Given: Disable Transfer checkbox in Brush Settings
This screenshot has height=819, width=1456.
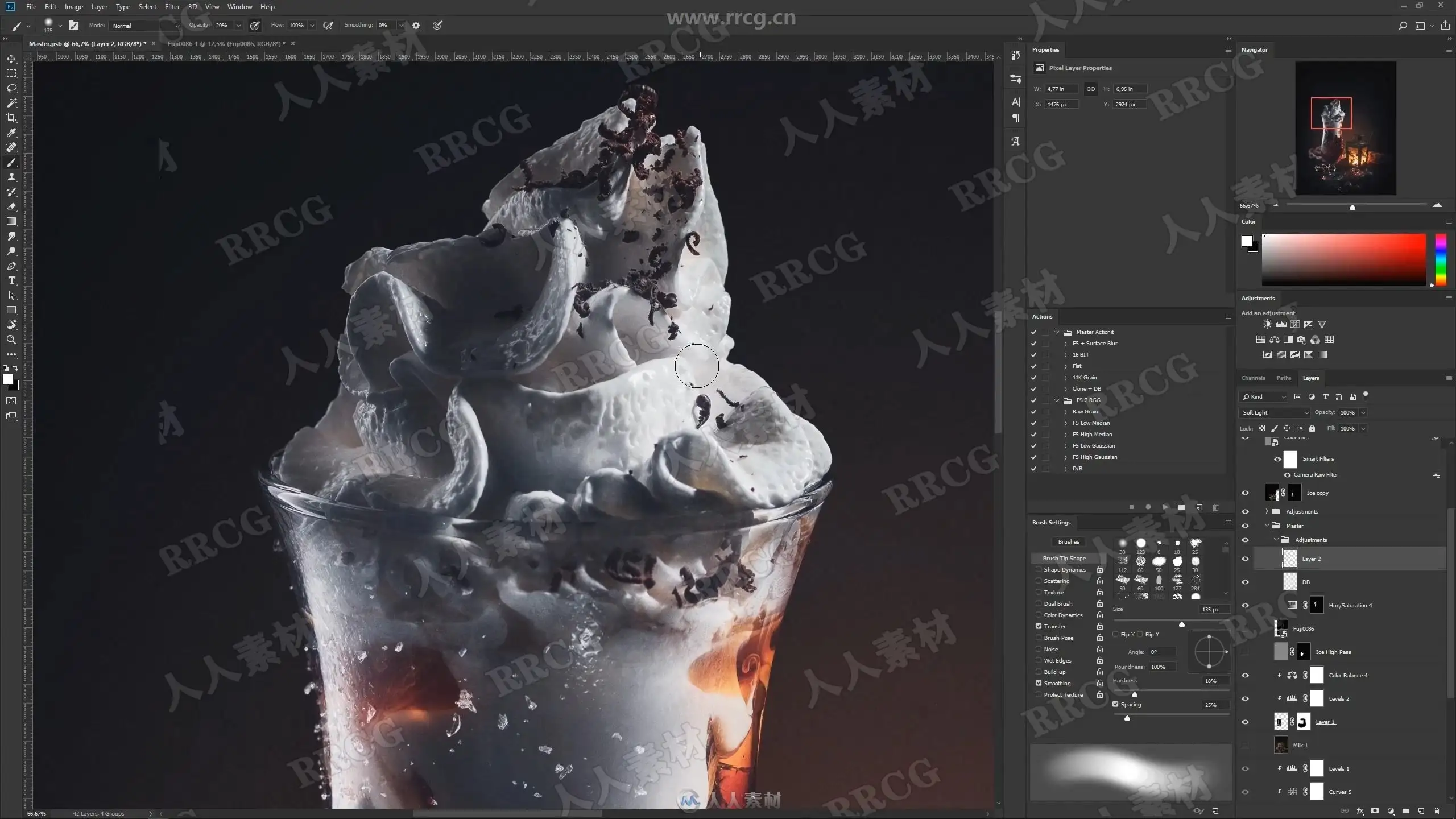Looking at the screenshot, I should point(1039,626).
